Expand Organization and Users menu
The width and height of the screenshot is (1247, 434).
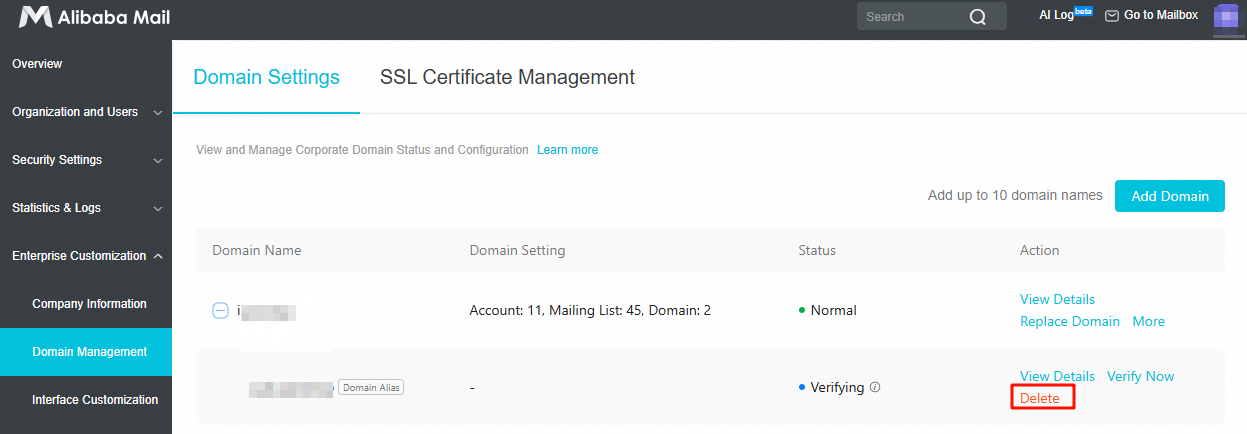(158, 113)
